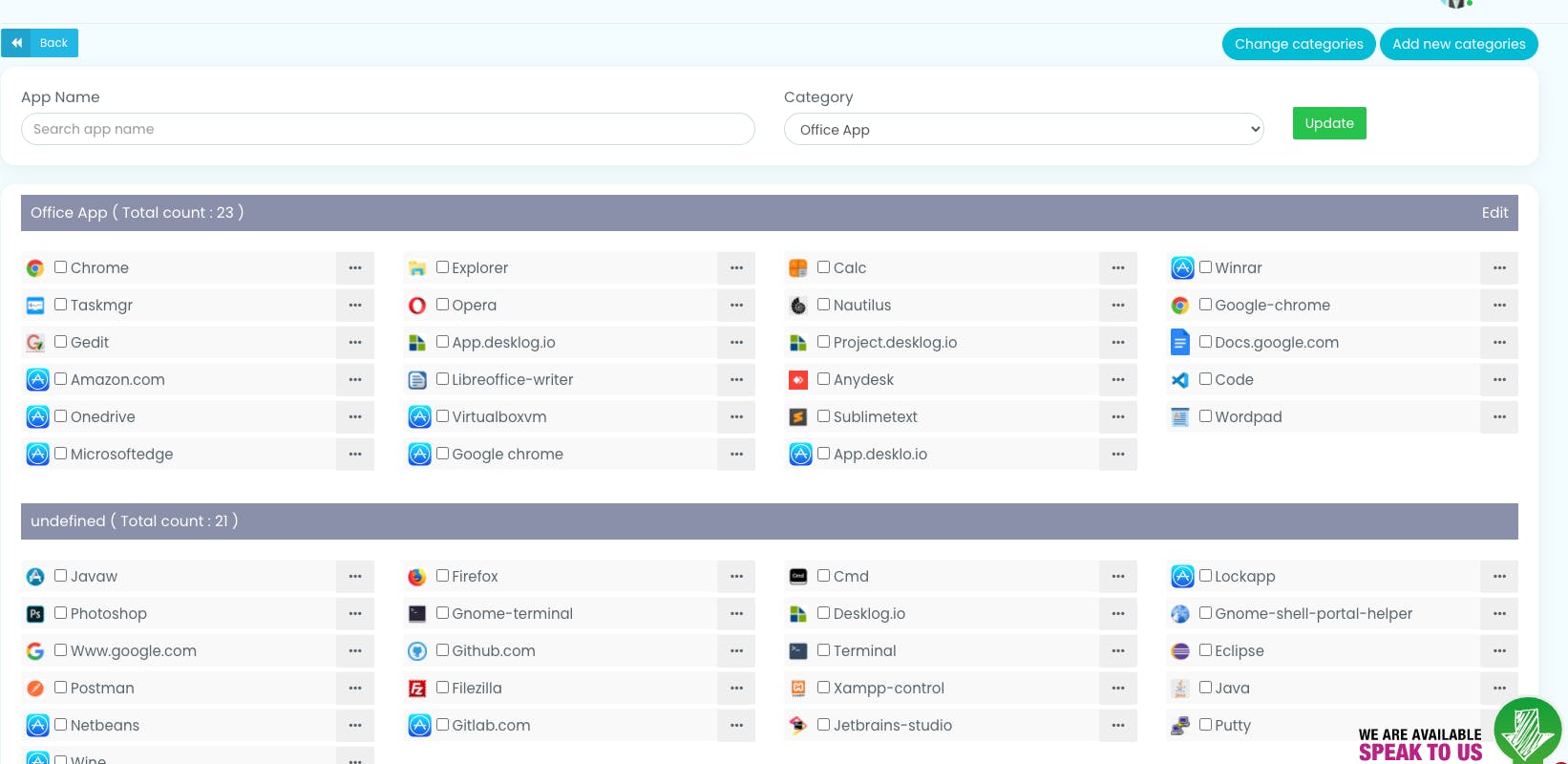The image size is (1568, 764).
Task: Click the undefined total count header text
Action: pos(135,521)
